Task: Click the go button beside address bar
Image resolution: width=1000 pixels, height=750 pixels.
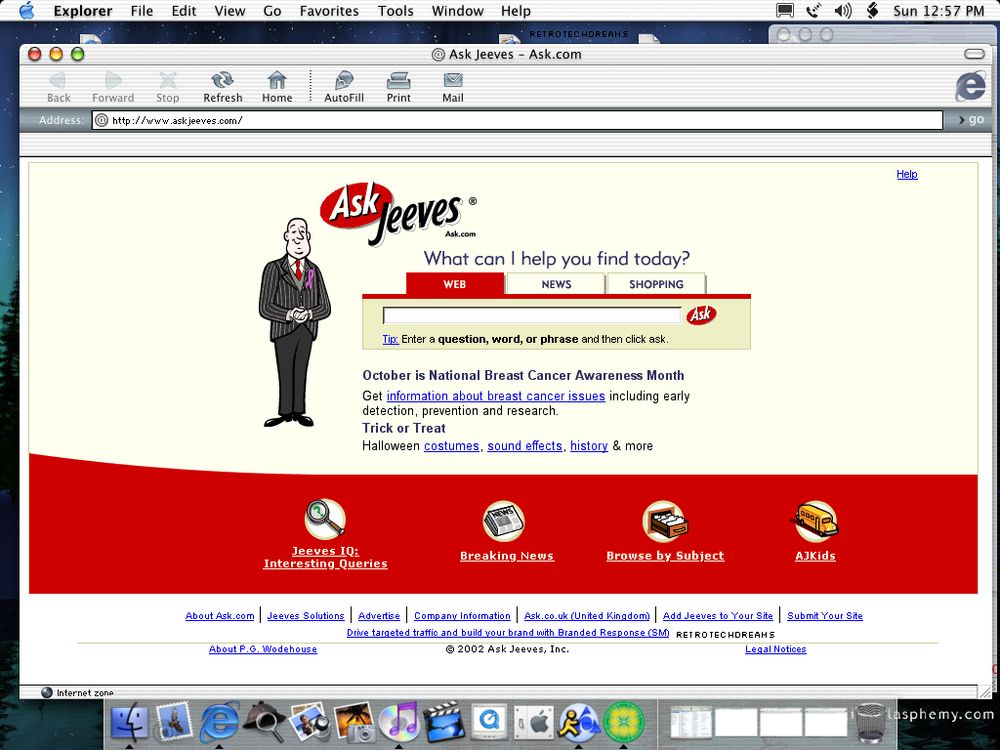Action: click(x=972, y=119)
